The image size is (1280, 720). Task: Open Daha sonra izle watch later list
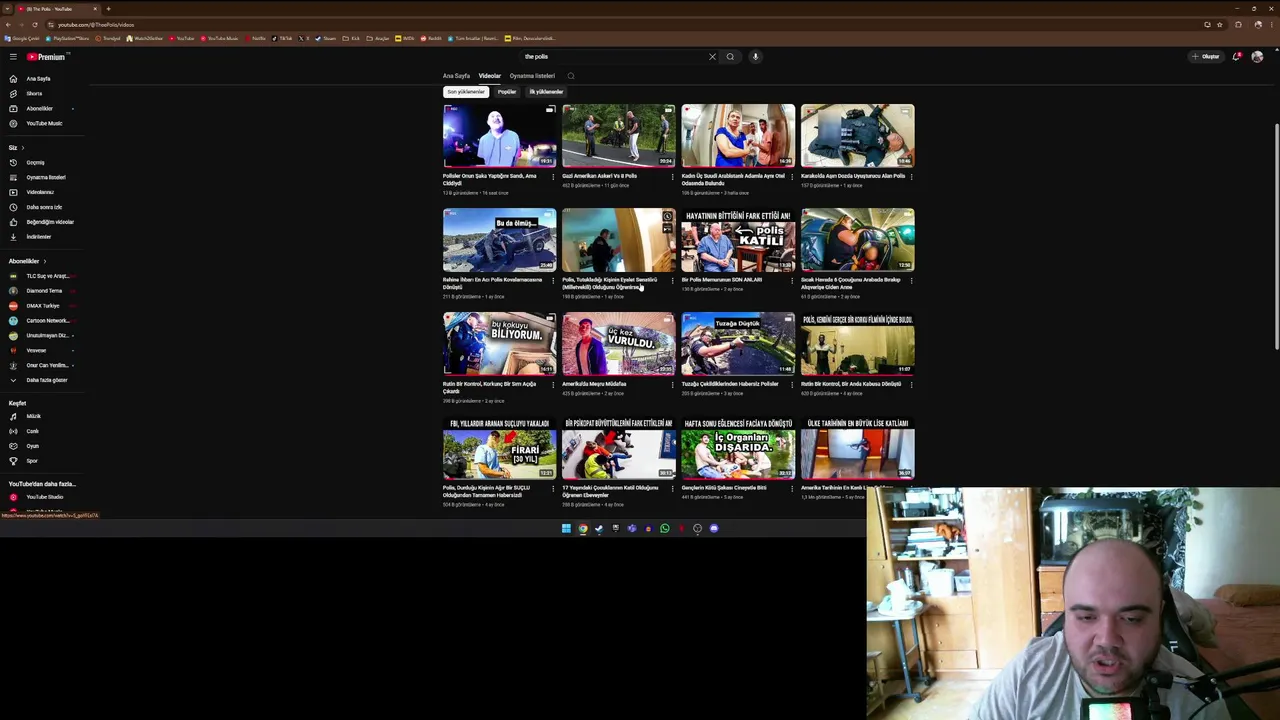pyautogui.click(x=44, y=207)
